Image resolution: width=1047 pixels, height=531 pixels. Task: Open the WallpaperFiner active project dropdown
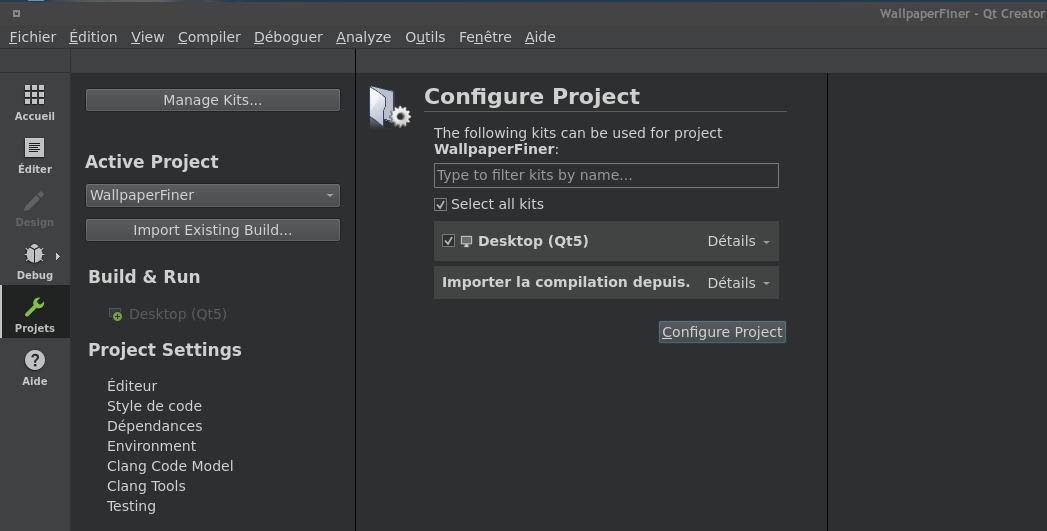tap(212, 195)
